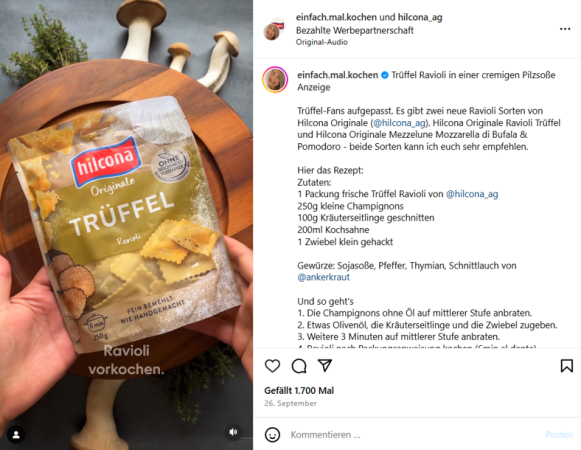The image size is (581, 450).
Task: Share post using paper plane icon
Action: point(325,365)
